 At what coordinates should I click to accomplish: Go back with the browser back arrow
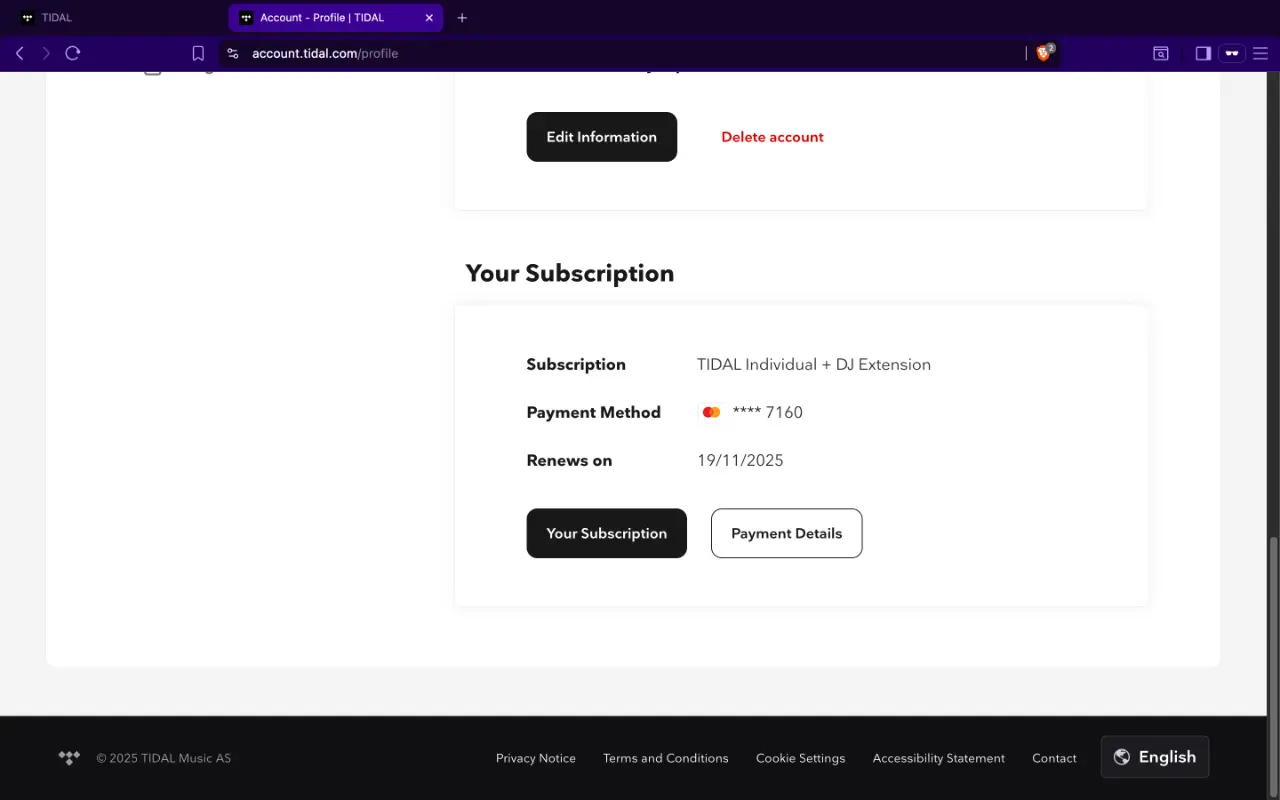pos(19,53)
